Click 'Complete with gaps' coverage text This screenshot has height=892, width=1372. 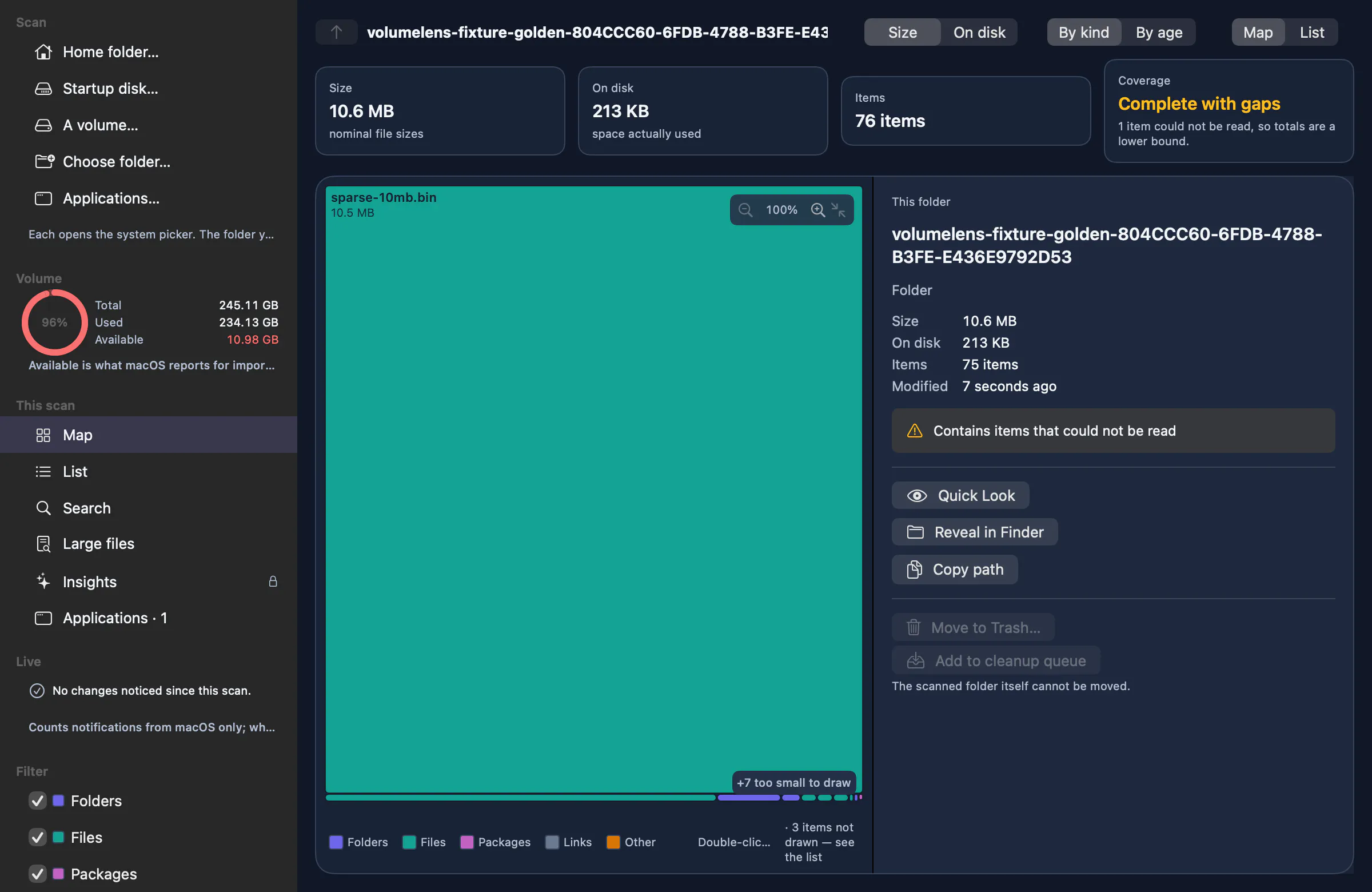click(x=1199, y=103)
